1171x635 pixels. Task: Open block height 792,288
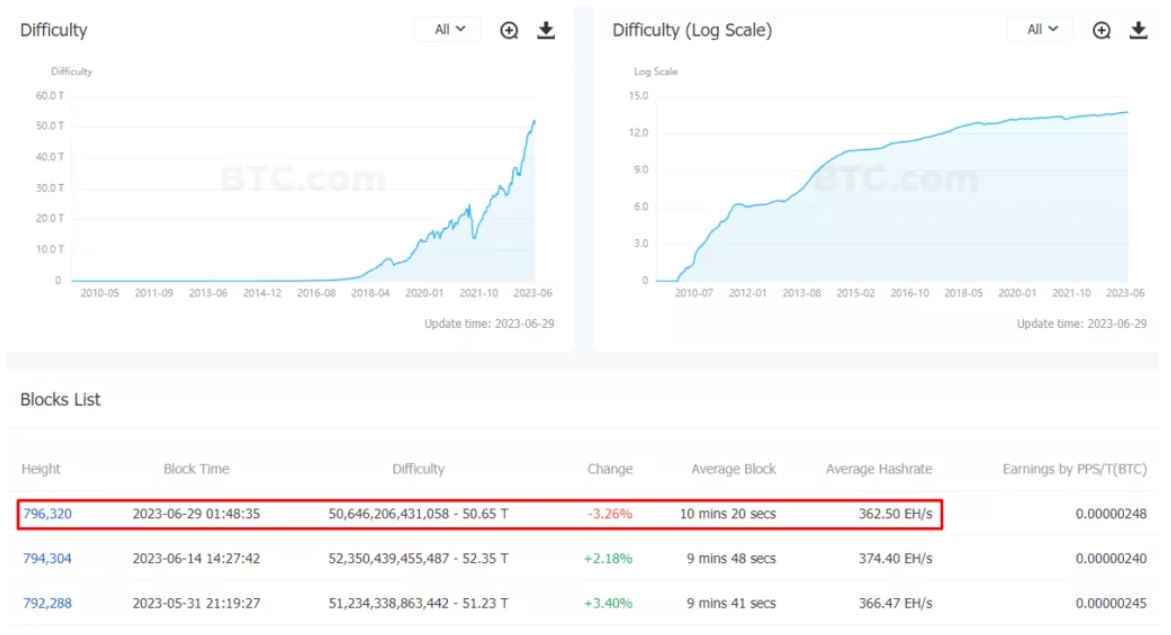coord(47,603)
